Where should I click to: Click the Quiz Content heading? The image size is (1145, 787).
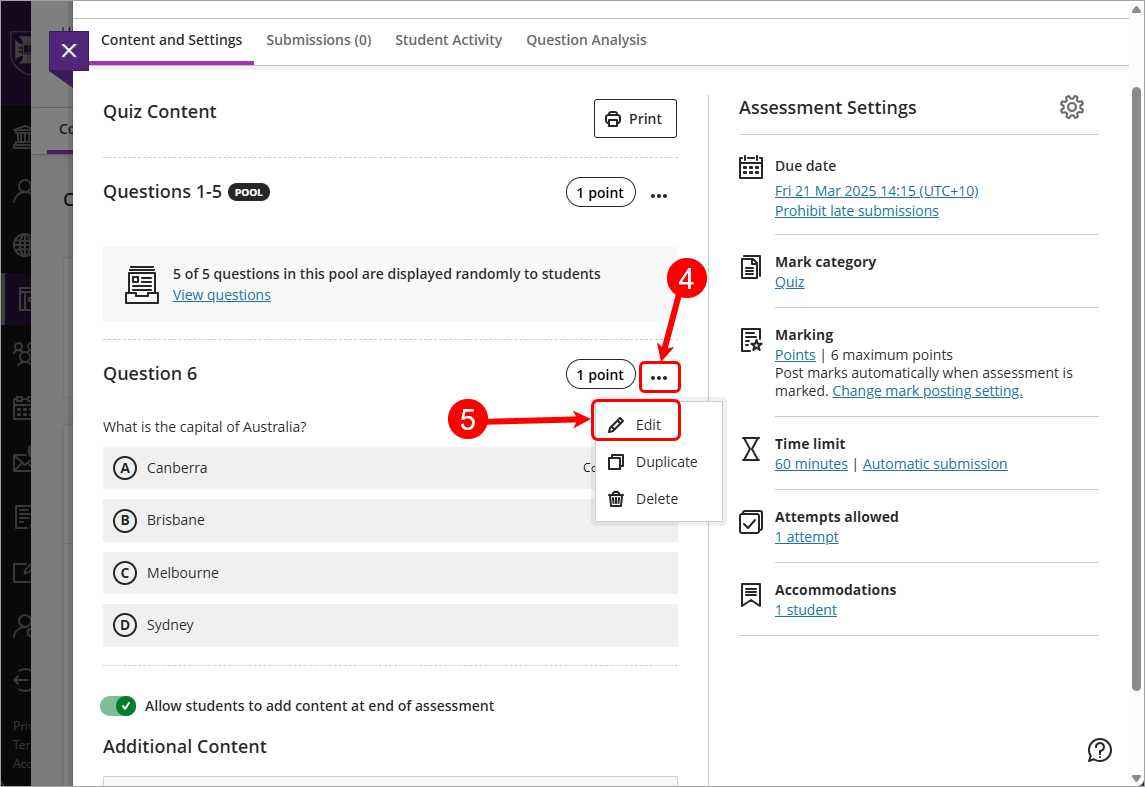click(x=160, y=112)
